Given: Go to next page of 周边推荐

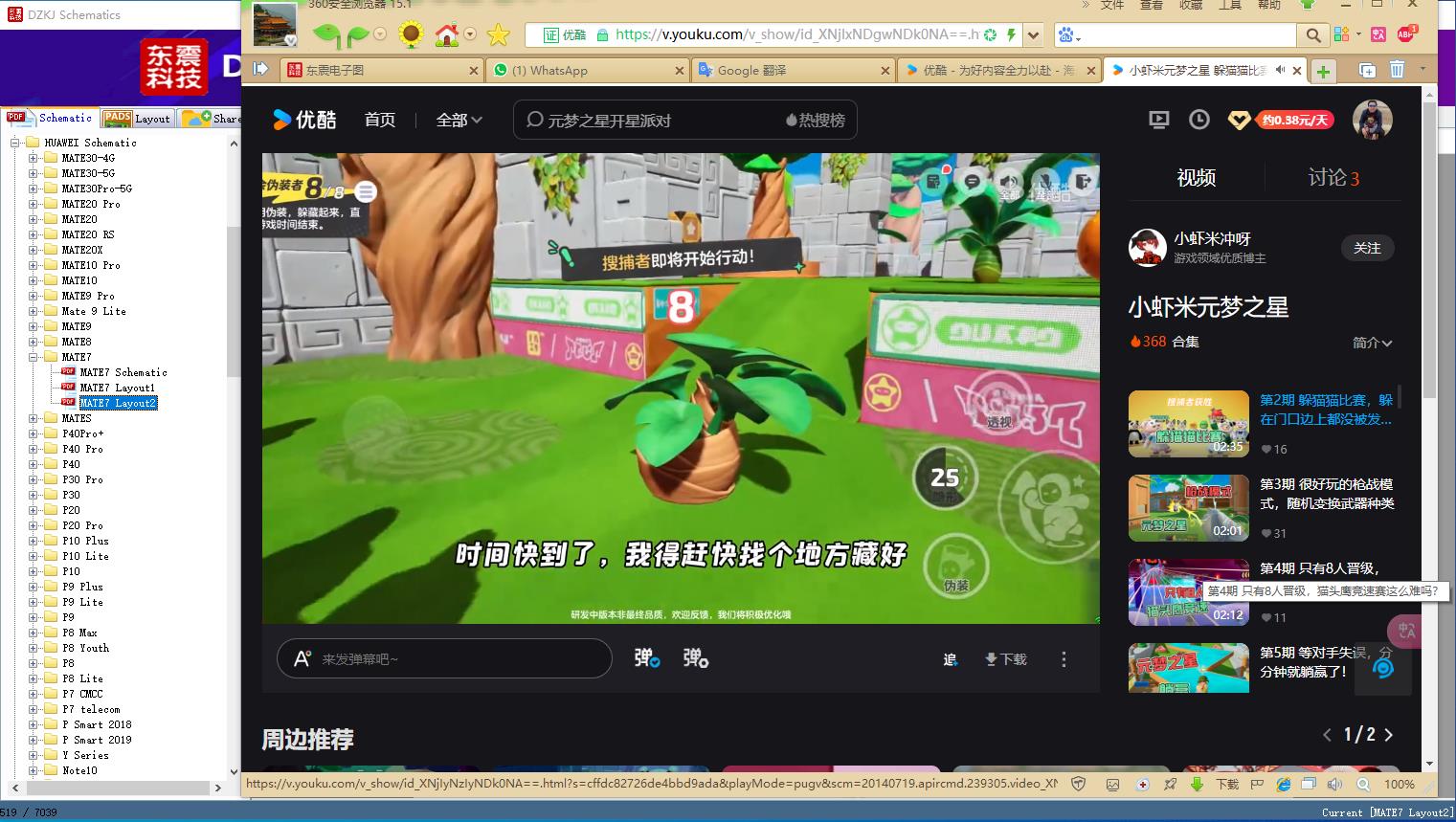Looking at the screenshot, I should pyautogui.click(x=1389, y=735).
